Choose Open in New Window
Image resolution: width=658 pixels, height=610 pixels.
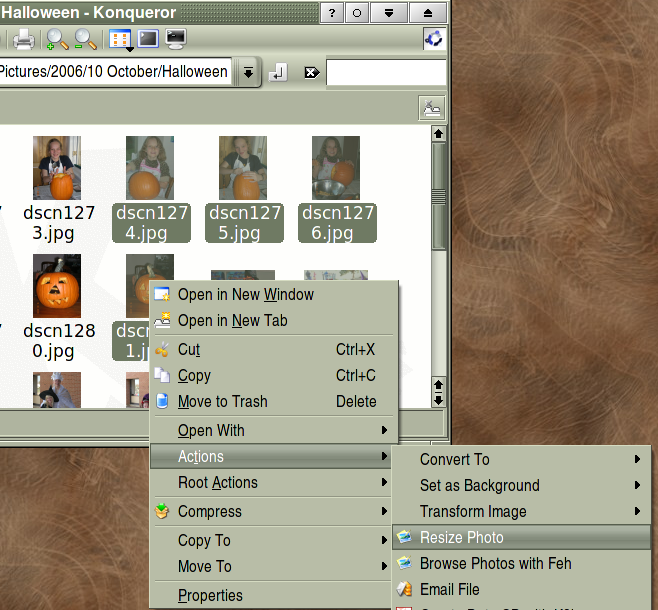[x=274, y=295]
